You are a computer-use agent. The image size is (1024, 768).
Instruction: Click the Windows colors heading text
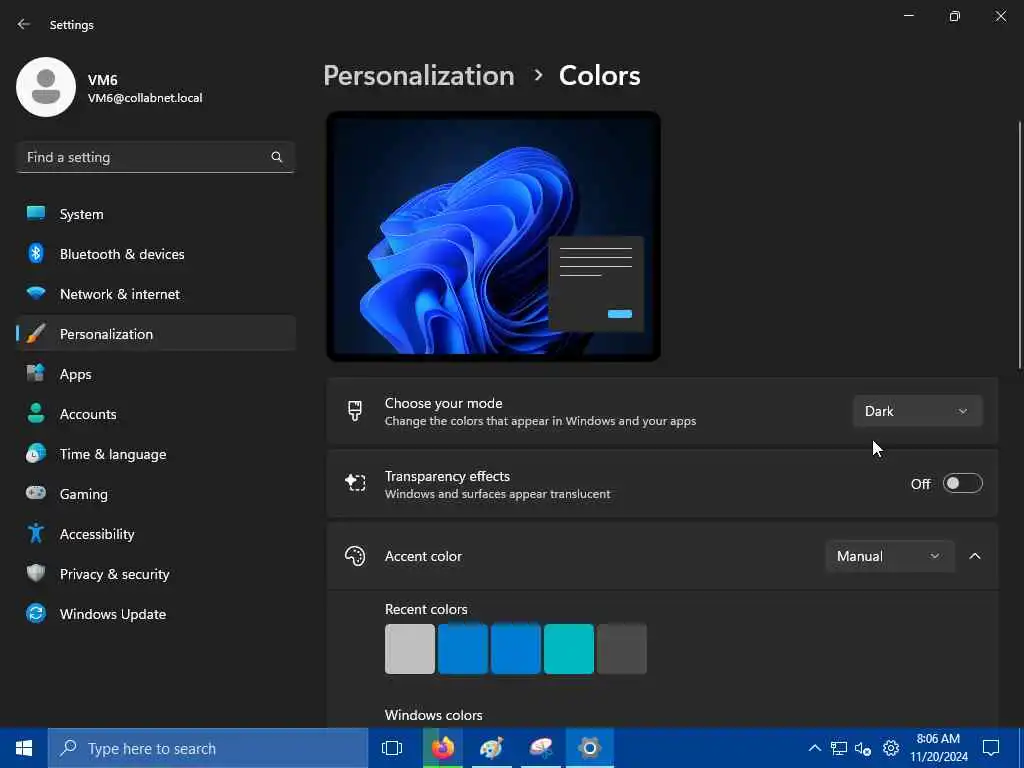tap(434, 715)
